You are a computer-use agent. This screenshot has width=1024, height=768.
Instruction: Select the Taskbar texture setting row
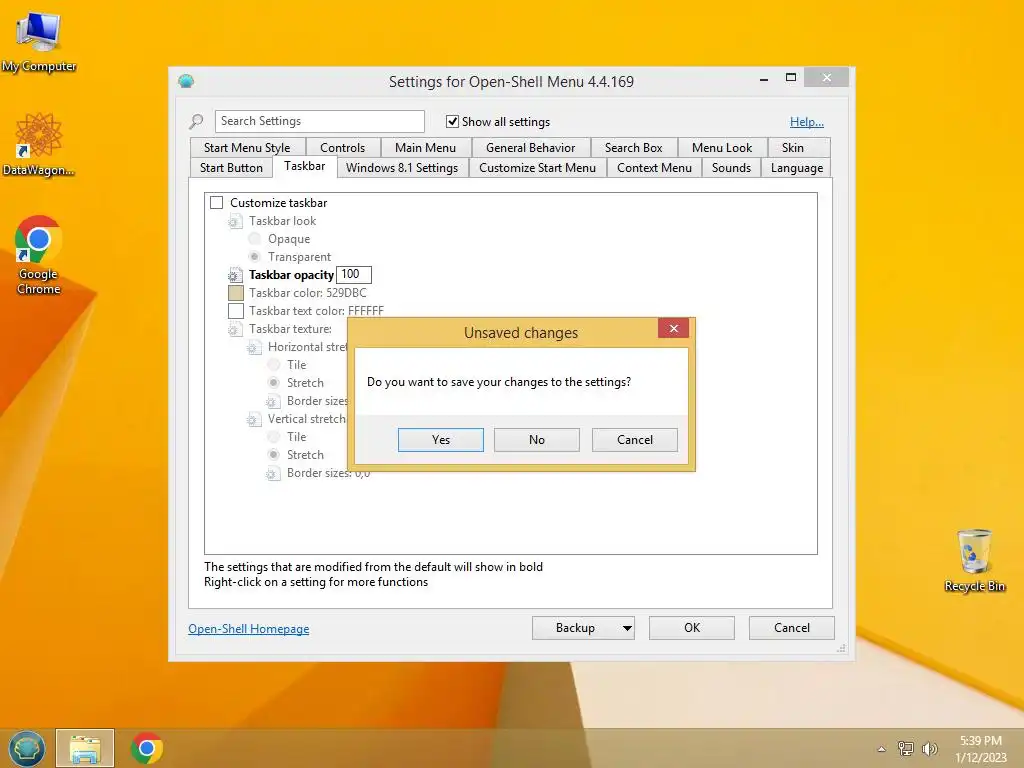tap(290, 329)
